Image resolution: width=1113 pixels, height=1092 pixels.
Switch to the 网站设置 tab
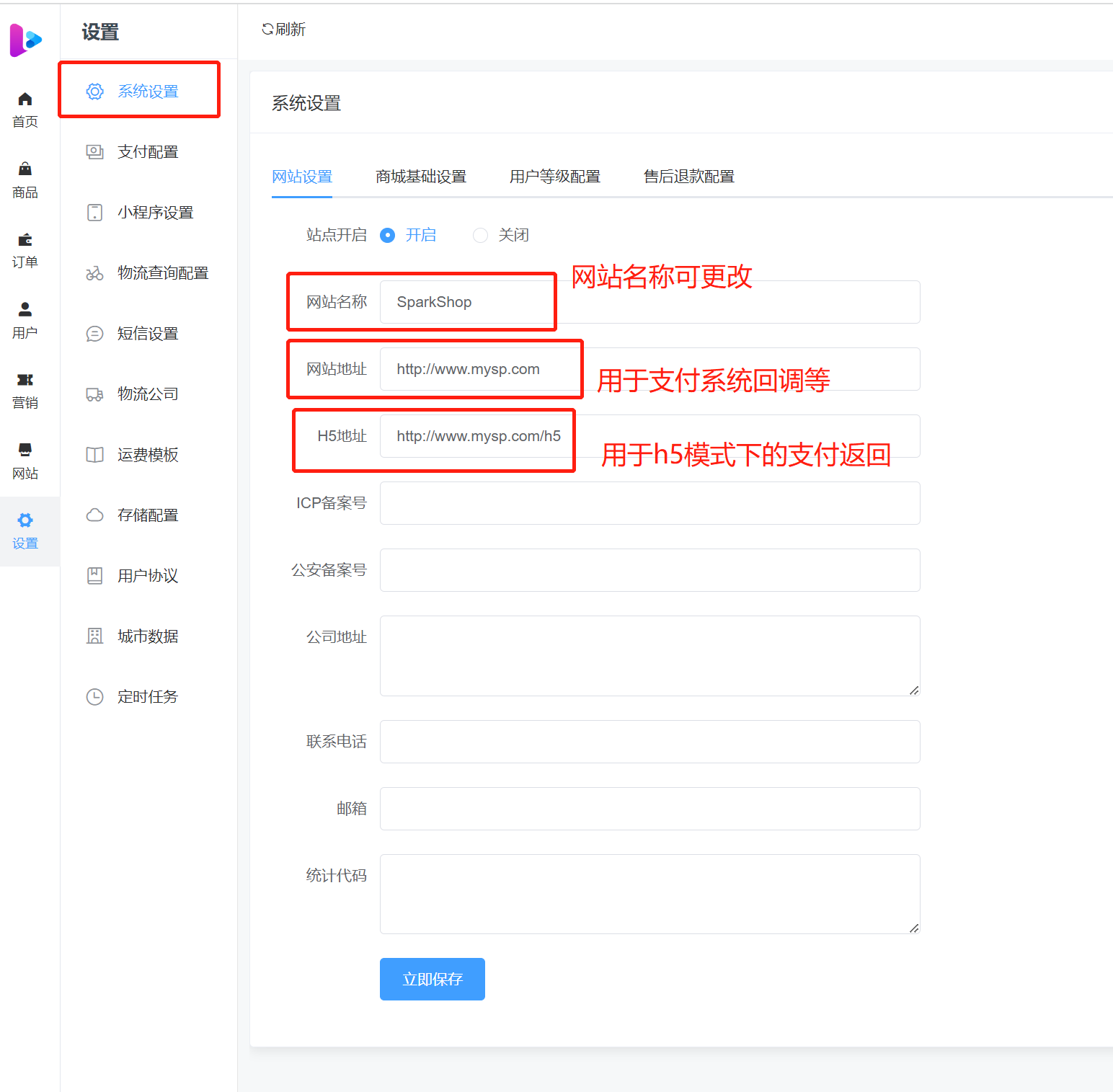302,177
